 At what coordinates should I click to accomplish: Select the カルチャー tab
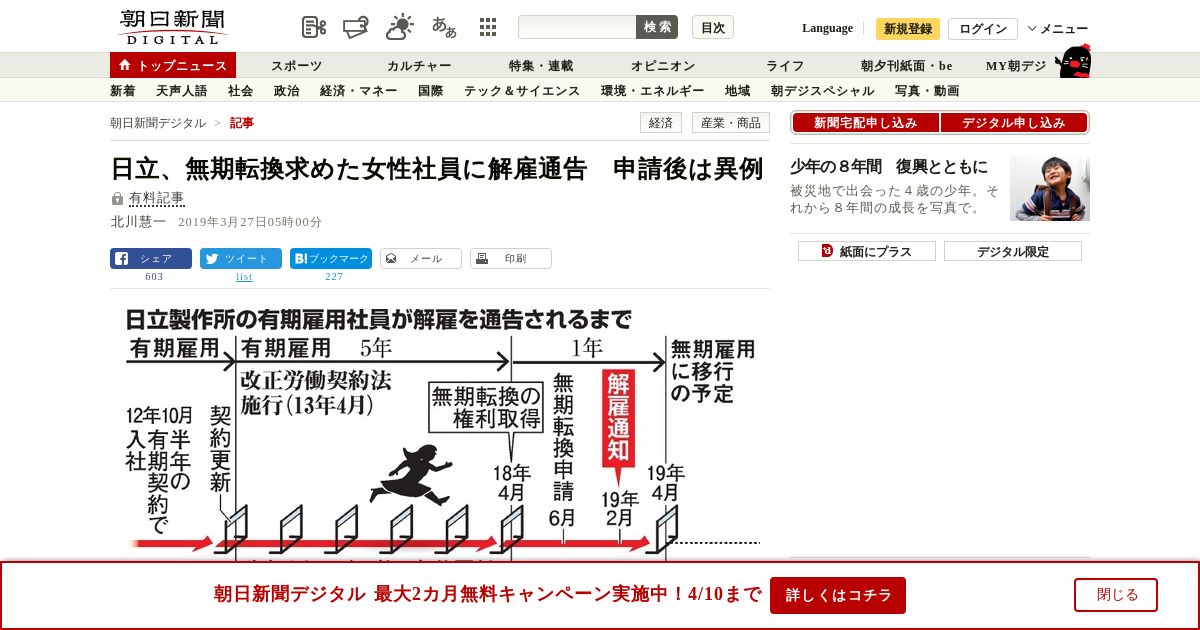pos(419,66)
